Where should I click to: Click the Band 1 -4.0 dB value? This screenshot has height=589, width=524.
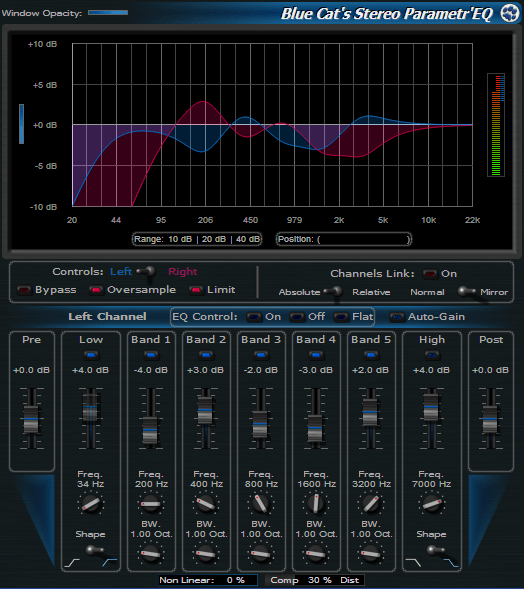point(151,370)
